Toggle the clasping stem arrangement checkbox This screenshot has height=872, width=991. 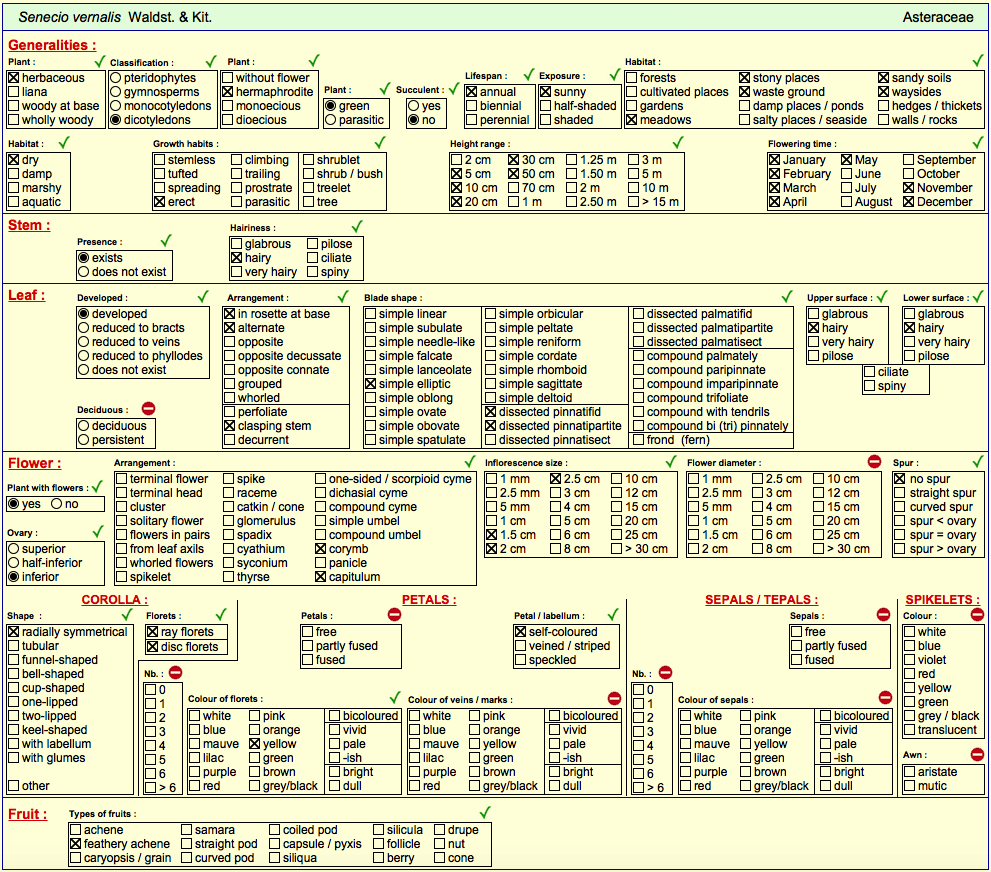(x=229, y=425)
